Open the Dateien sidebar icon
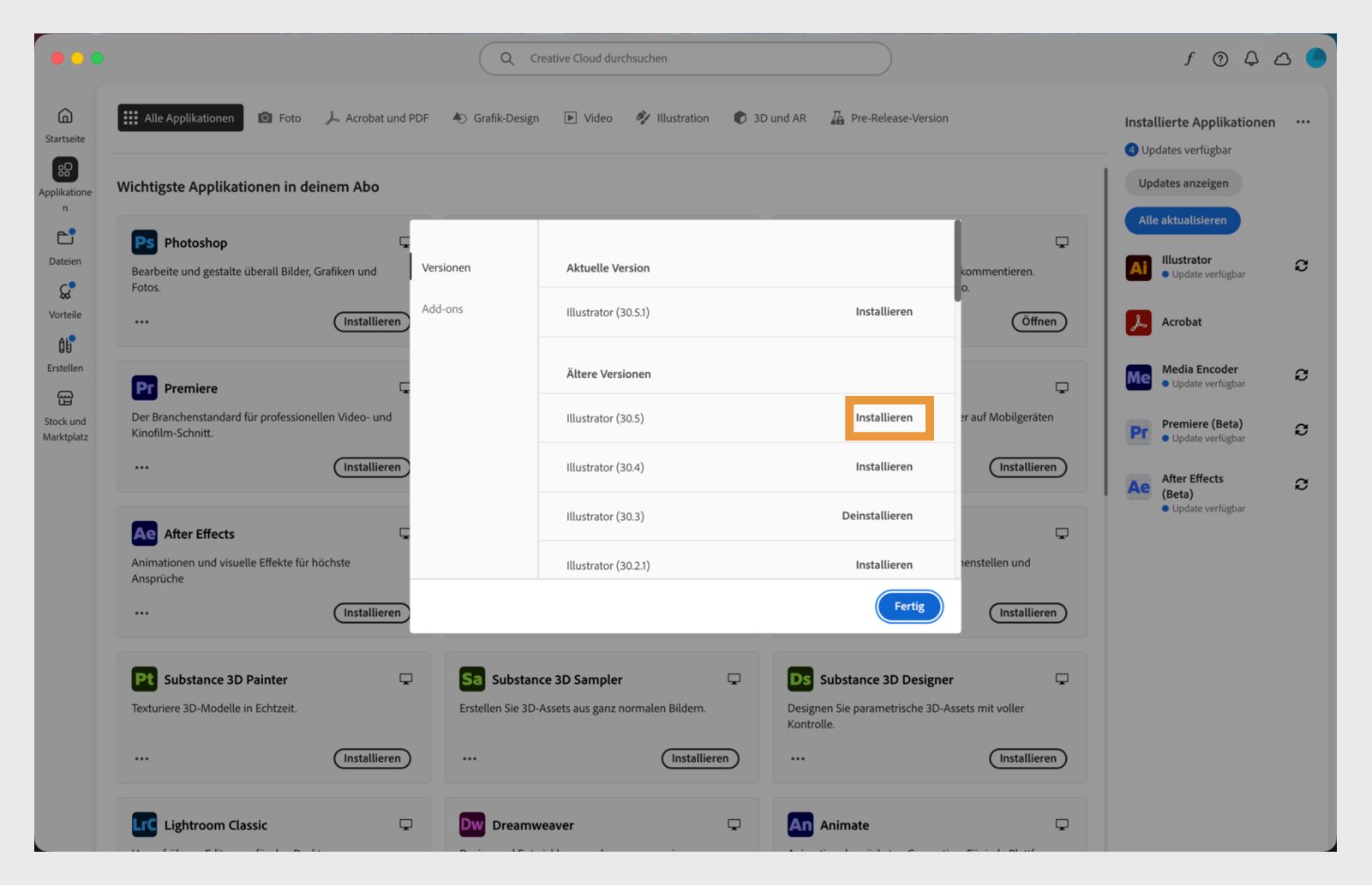Image resolution: width=1372 pixels, height=886 pixels. [65, 237]
